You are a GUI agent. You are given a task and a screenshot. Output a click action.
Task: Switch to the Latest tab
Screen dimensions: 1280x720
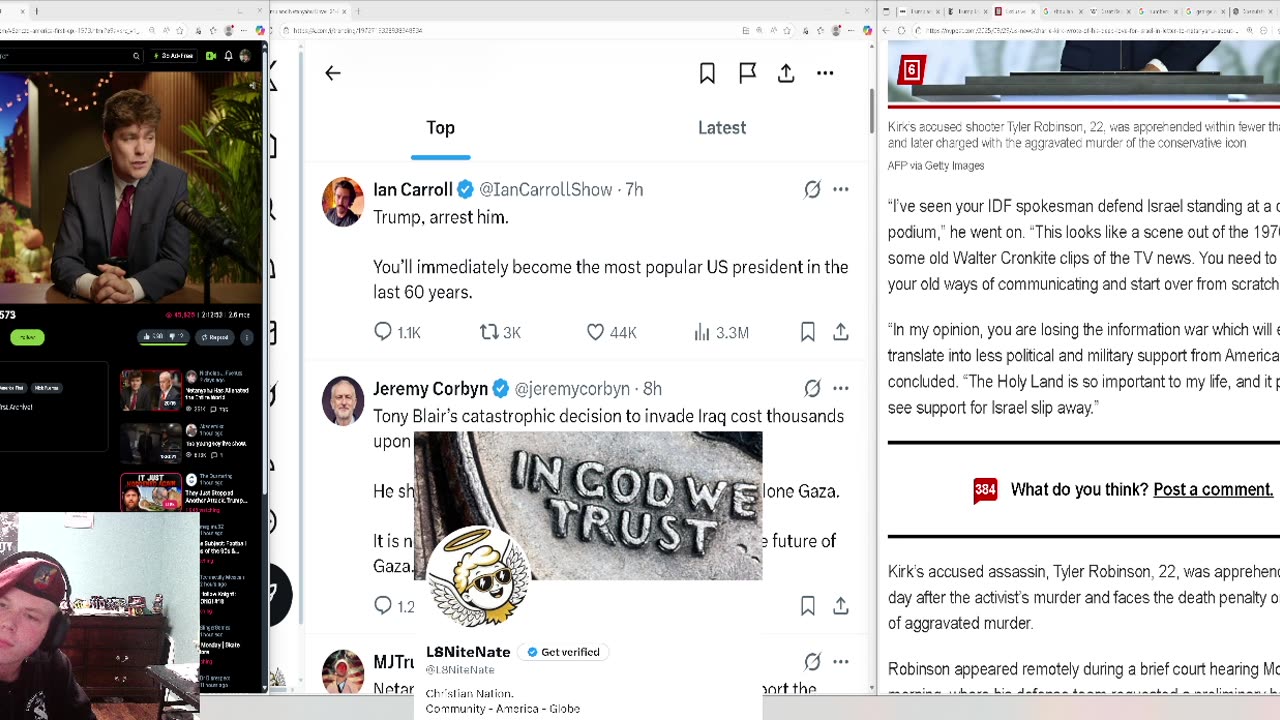tap(722, 128)
